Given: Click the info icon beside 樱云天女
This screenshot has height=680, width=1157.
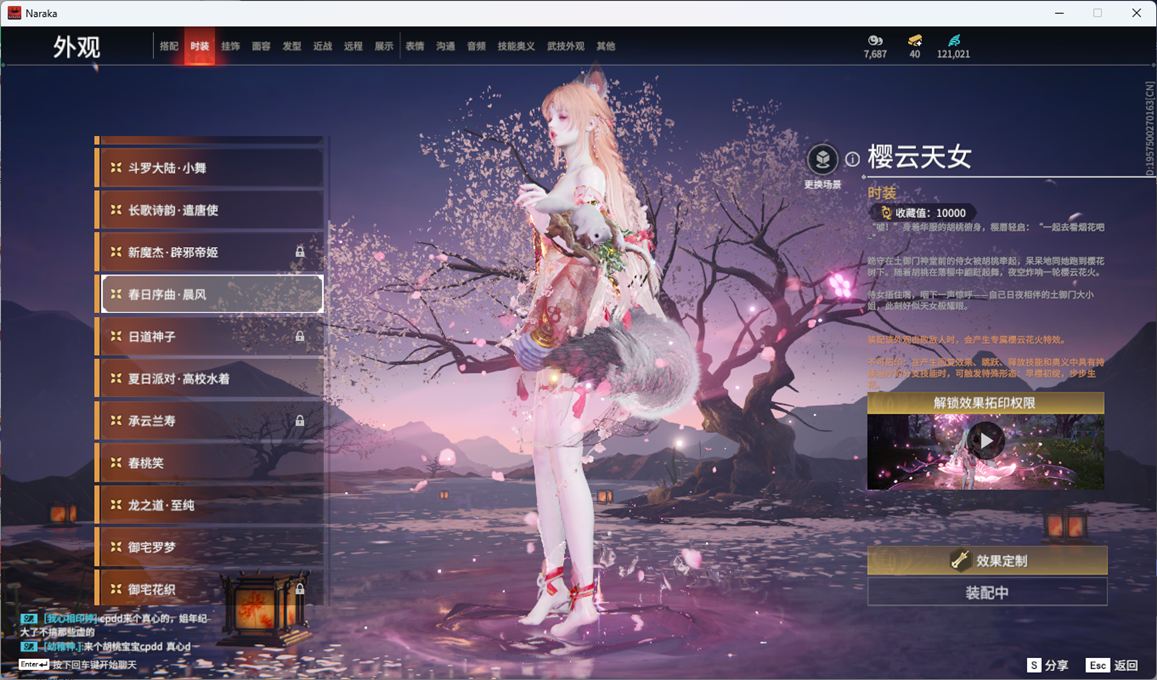Looking at the screenshot, I should (x=852, y=159).
